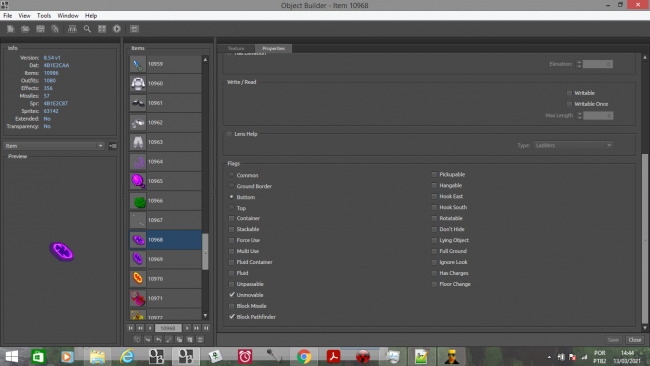Open the Find (magnifier) tool

(x=87, y=29)
